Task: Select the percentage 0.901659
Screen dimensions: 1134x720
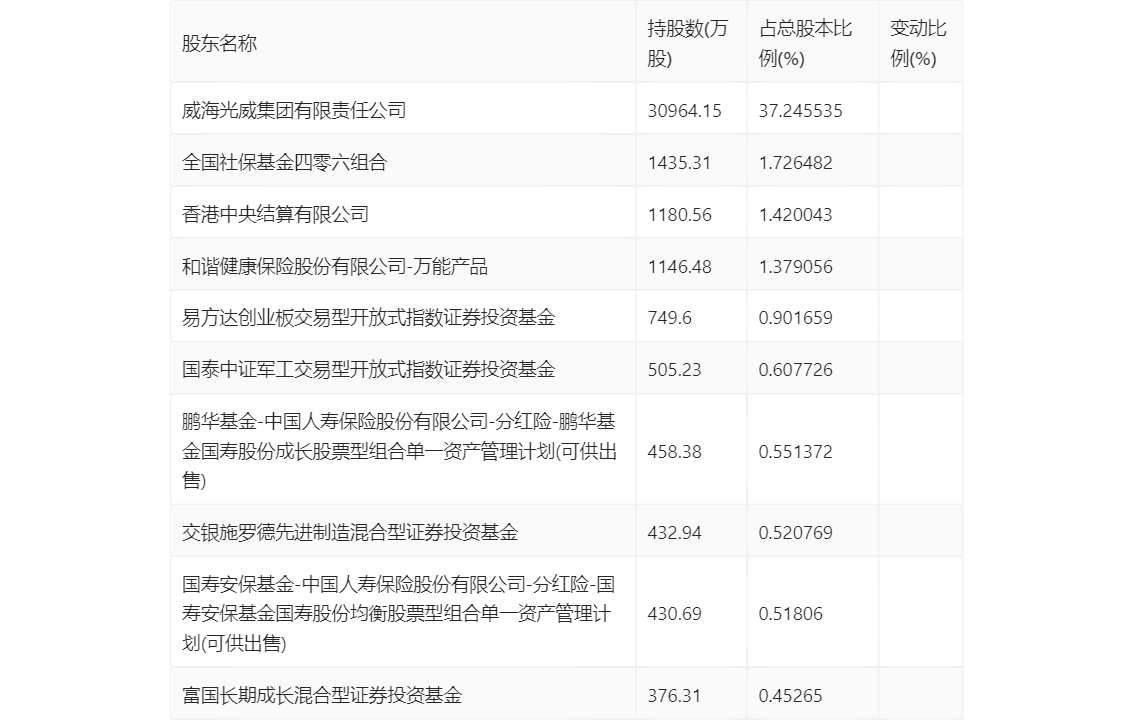Action: [x=796, y=317]
